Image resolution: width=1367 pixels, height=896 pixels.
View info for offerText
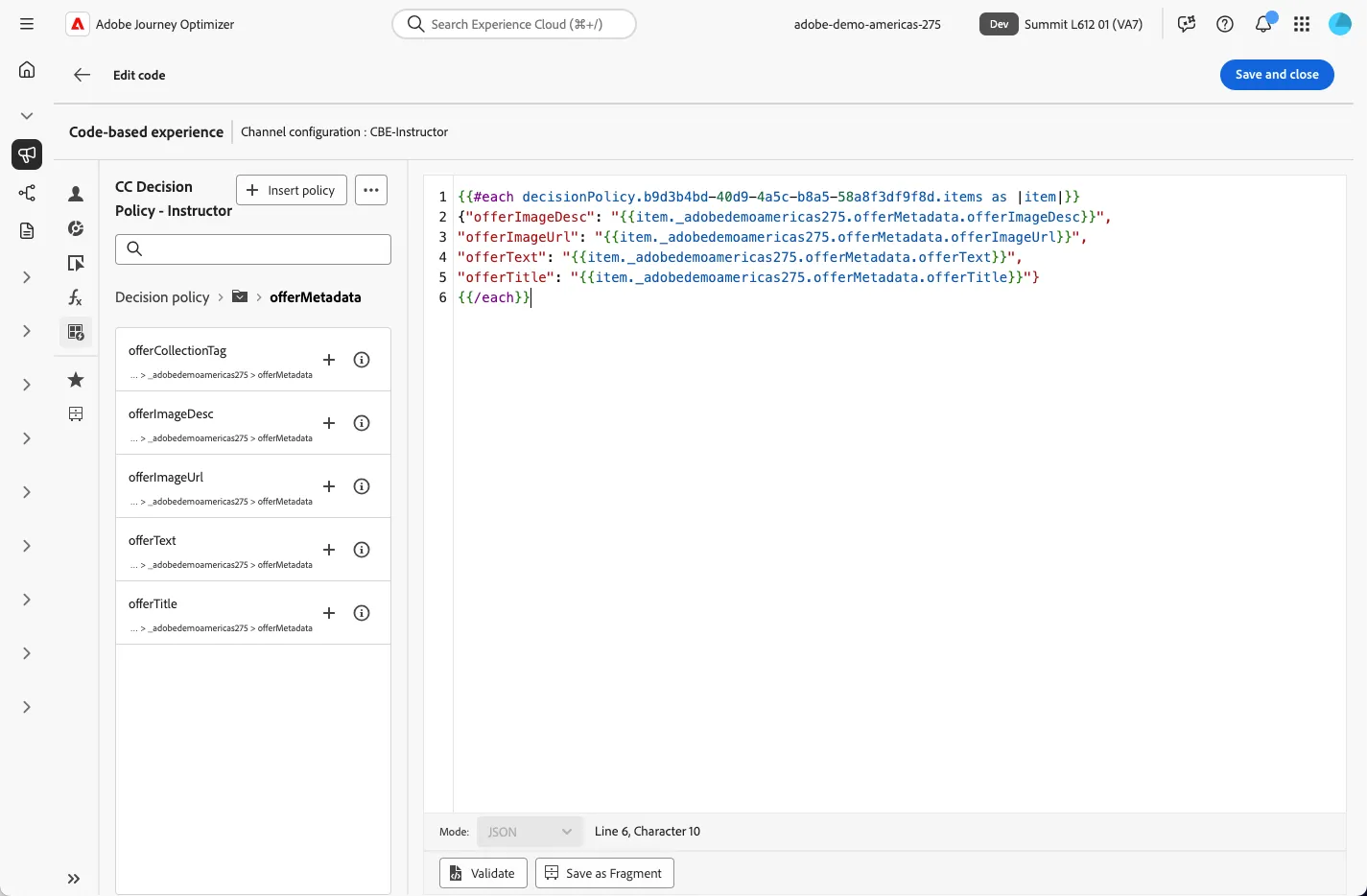(x=362, y=550)
